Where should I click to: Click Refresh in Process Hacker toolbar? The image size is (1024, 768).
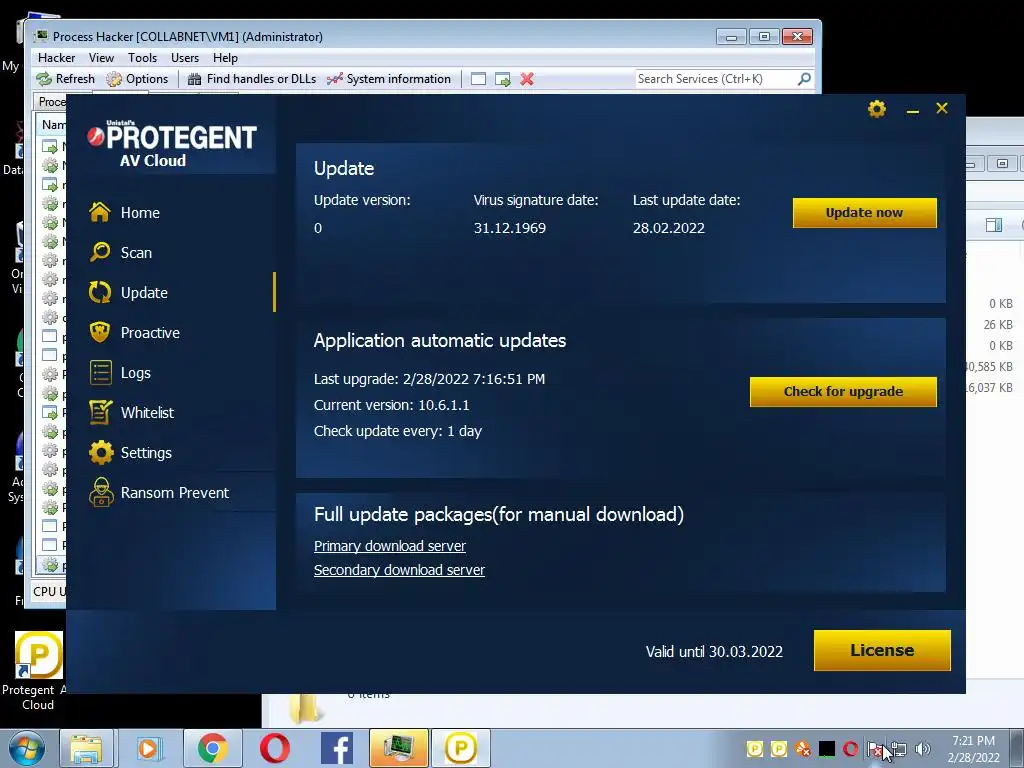pos(65,79)
